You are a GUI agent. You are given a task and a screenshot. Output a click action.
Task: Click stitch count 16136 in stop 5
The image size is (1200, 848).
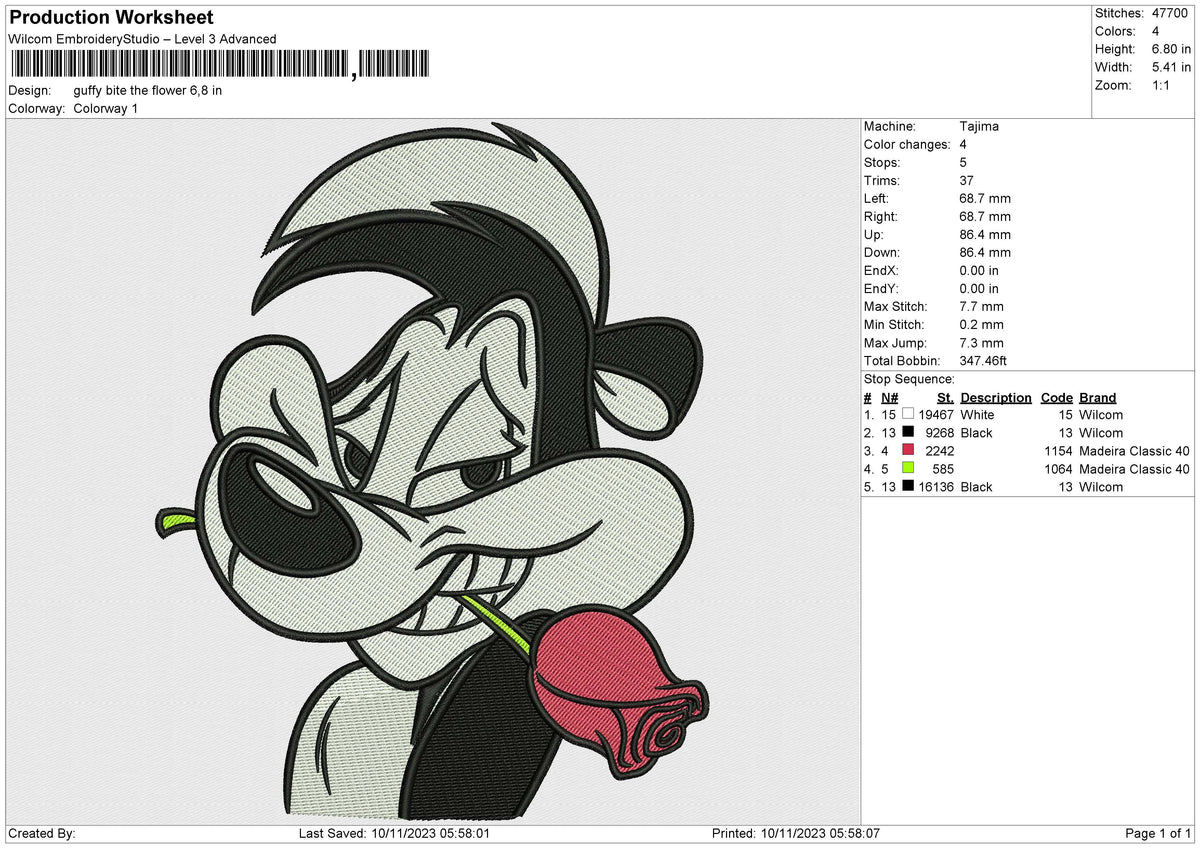(935, 486)
